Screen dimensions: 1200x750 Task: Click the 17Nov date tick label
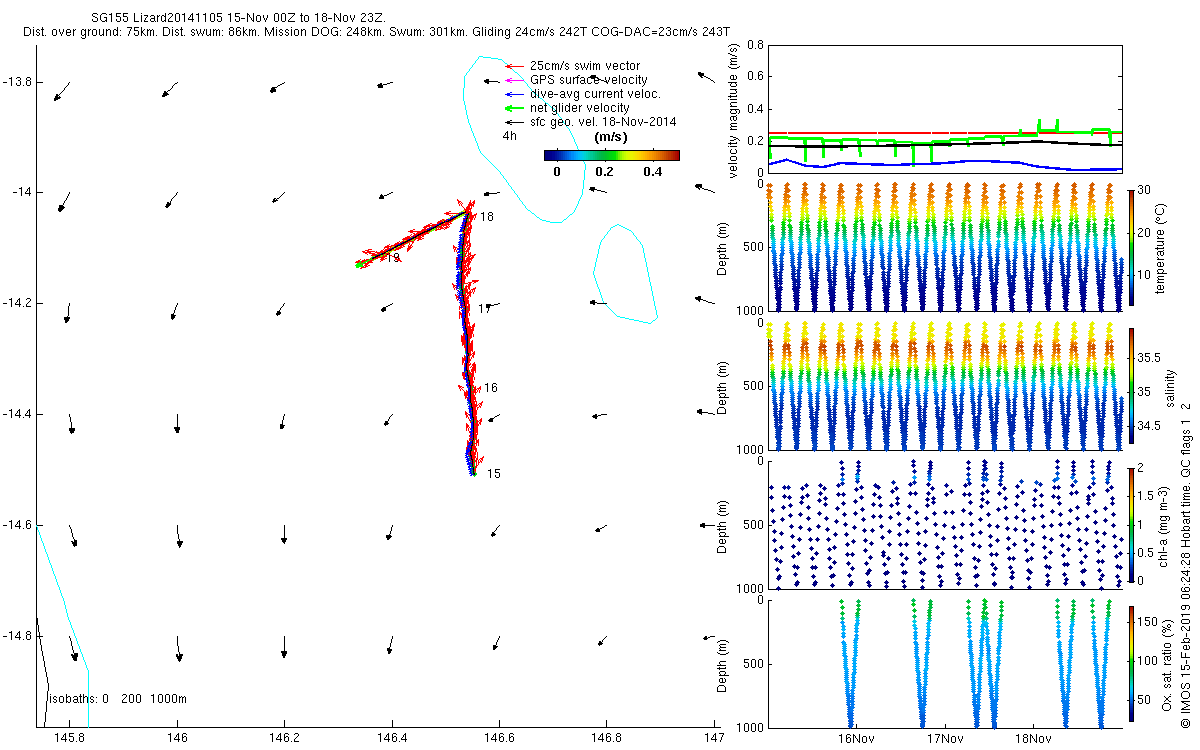pyautogui.click(x=944, y=739)
